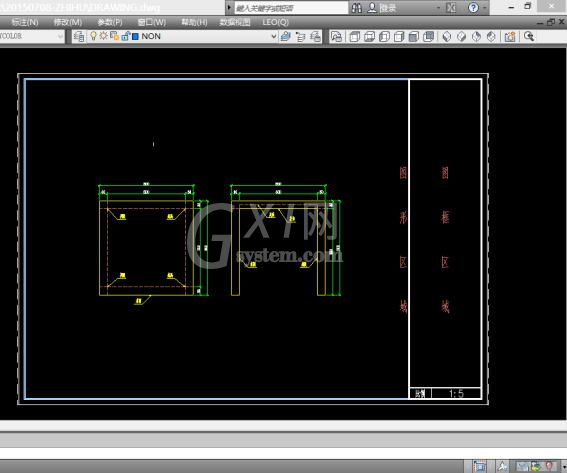Toggle the layer freeze sun icon

[104, 36]
